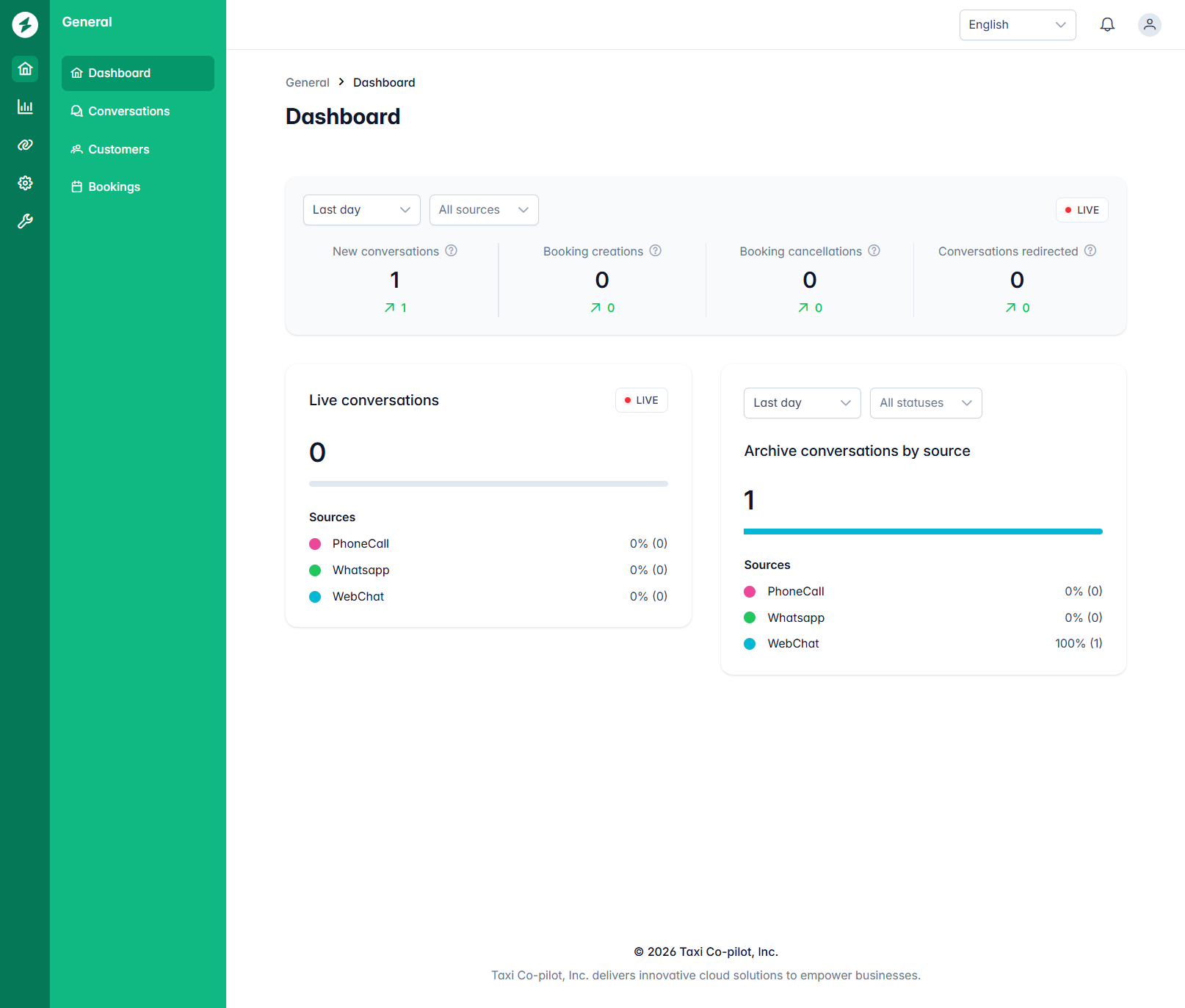Toggle LIVE on the Live conversations card
This screenshot has width=1185, height=1008.
tap(640, 399)
